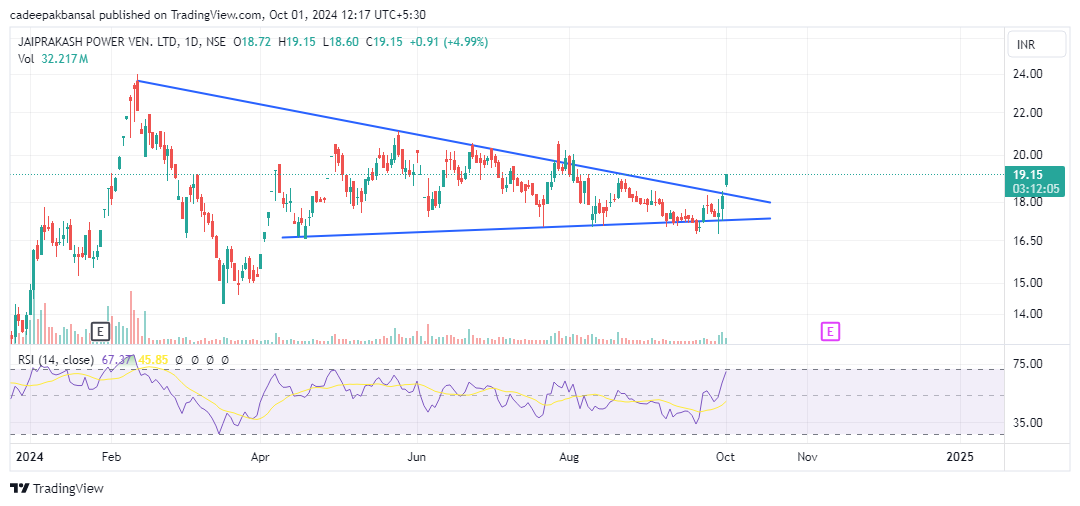The height and width of the screenshot is (506, 1080).
Task: Click the Feb time axis label
Action: click(x=112, y=456)
